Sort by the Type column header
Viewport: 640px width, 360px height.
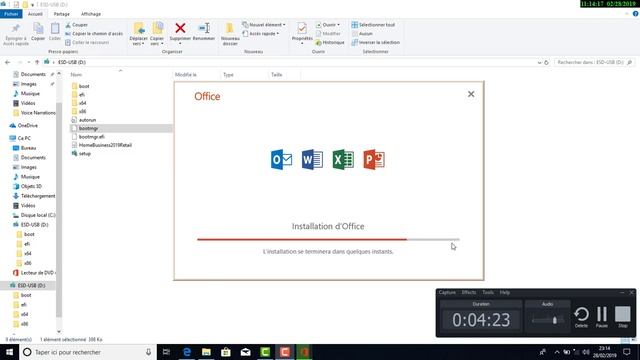(228, 75)
